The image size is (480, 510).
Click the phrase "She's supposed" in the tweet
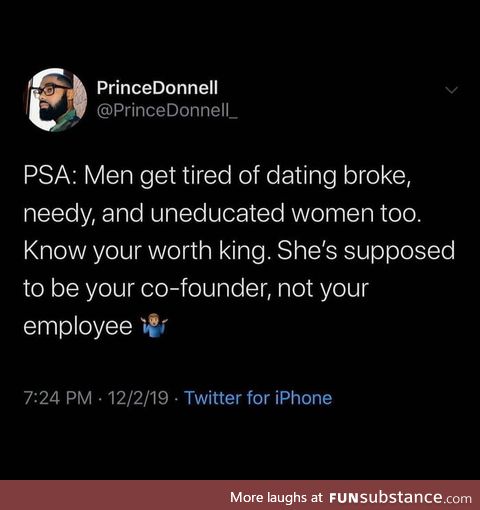(x=366, y=252)
